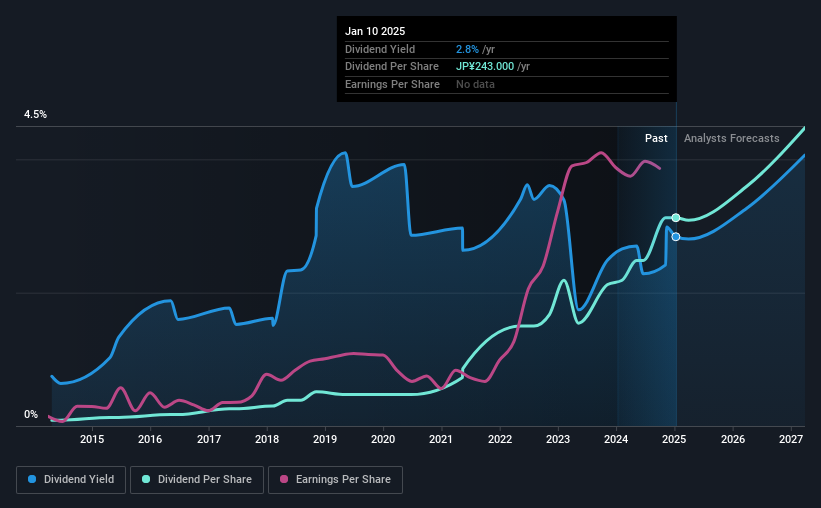Image resolution: width=821 pixels, height=508 pixels.
Task: Click the 2017 x-axis label
Action: point(208,439)
